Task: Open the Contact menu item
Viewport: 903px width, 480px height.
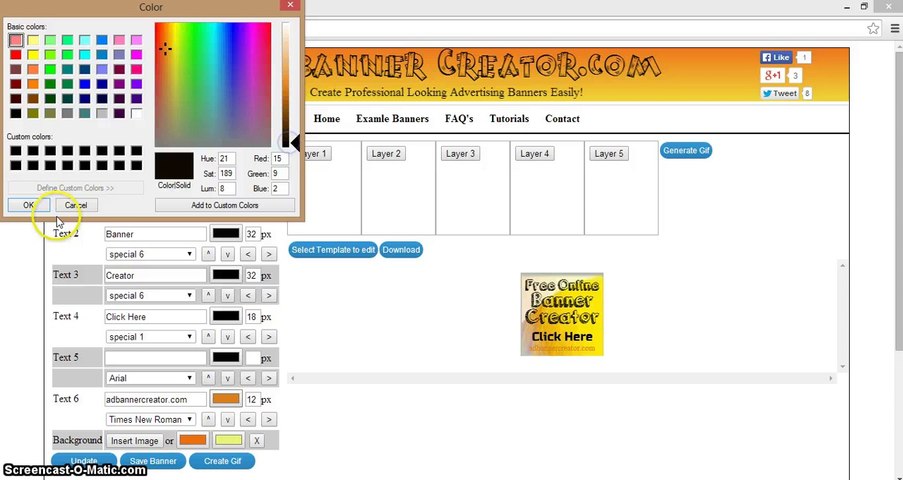Action: 562,119
